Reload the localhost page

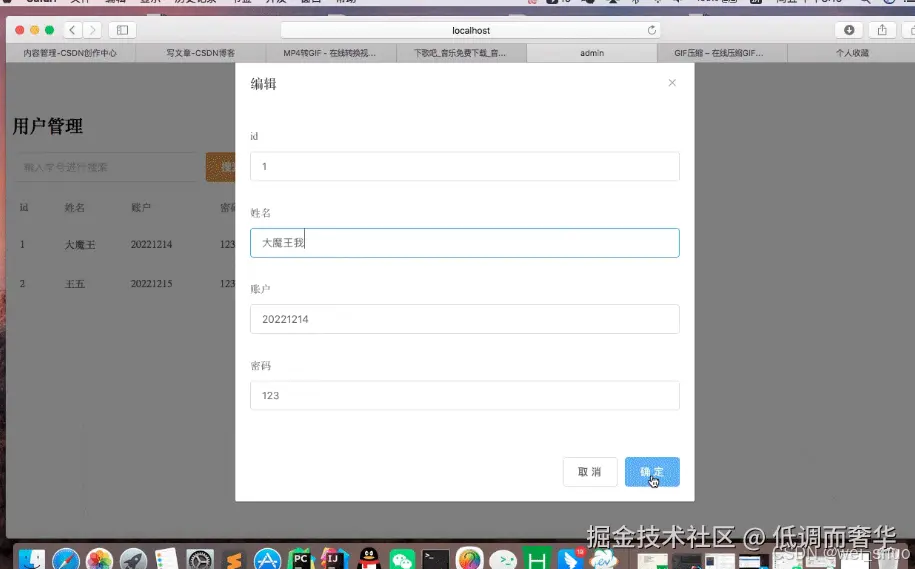pos(651,30)
